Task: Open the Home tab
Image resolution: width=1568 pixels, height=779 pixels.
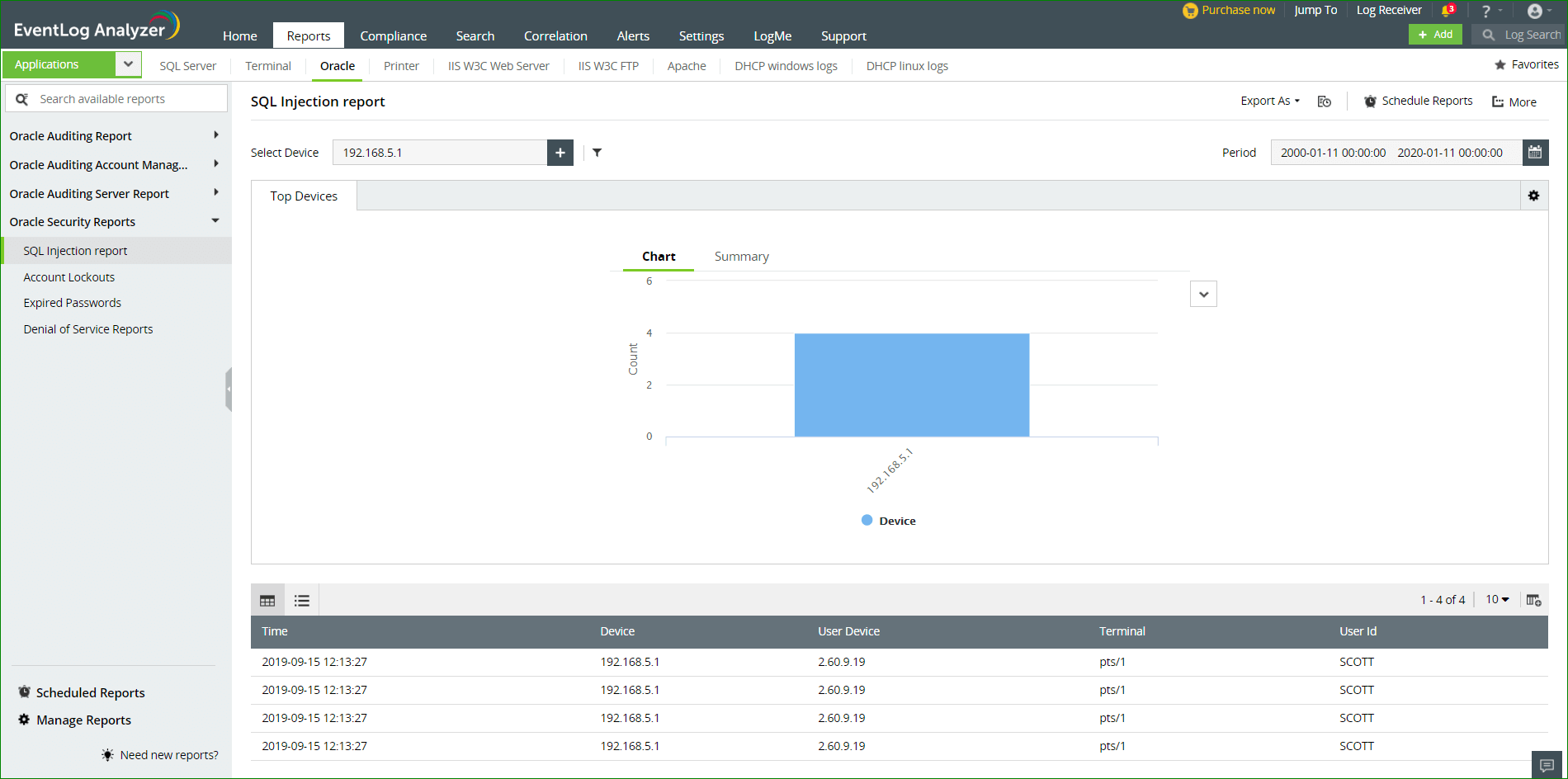Action: click(x=240, y=35)
